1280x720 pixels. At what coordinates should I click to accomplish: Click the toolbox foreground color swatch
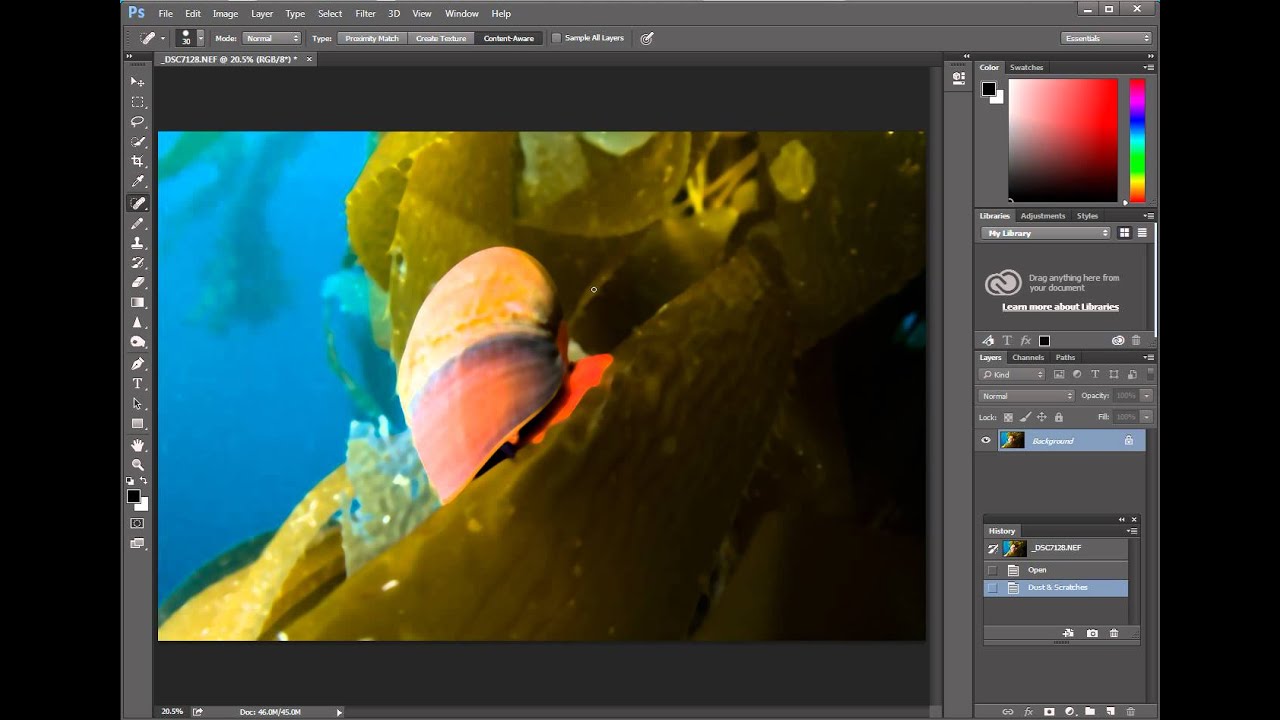133,496
